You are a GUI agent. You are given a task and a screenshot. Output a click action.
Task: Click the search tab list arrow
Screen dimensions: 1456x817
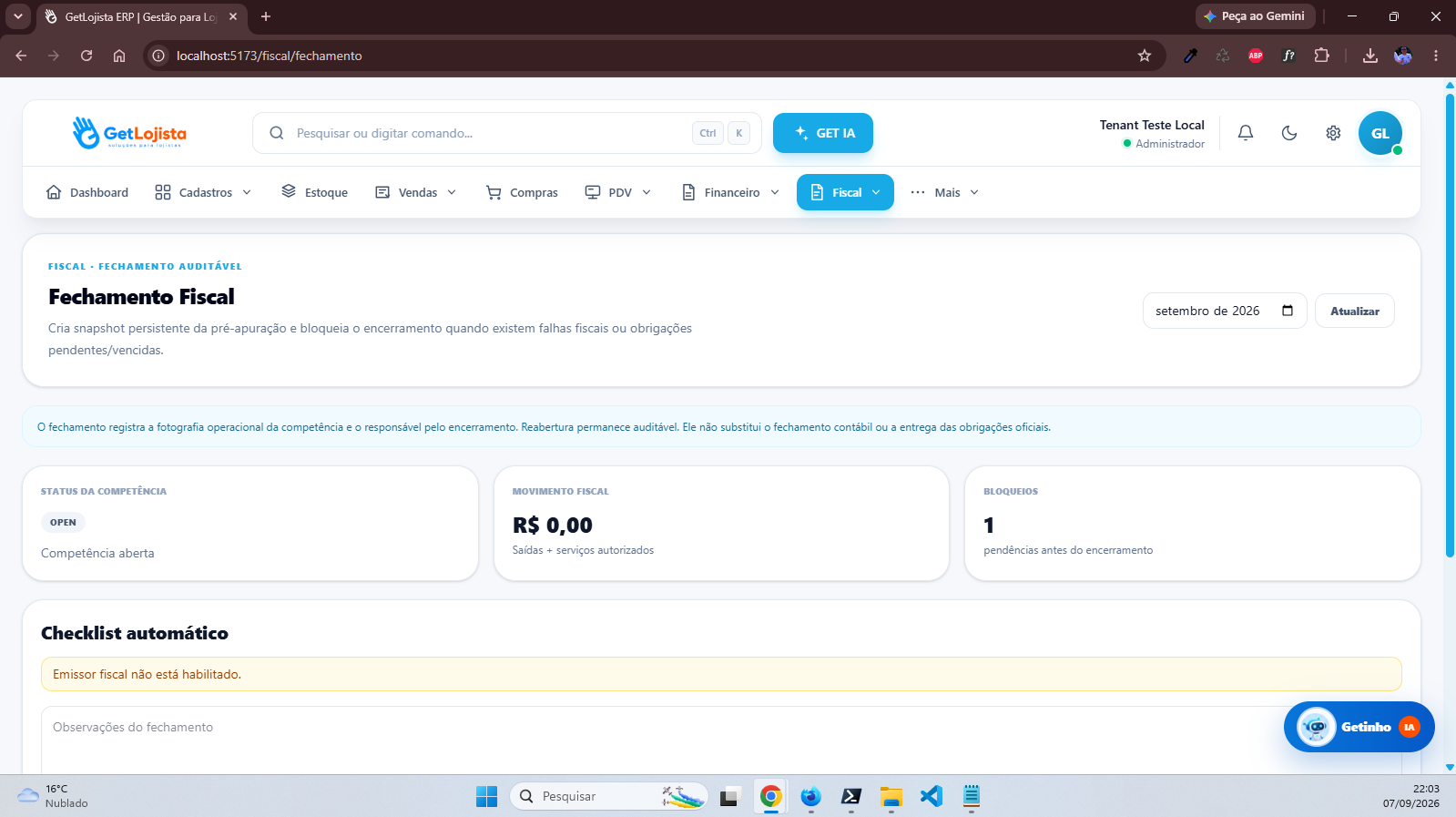tap(18, 16)
